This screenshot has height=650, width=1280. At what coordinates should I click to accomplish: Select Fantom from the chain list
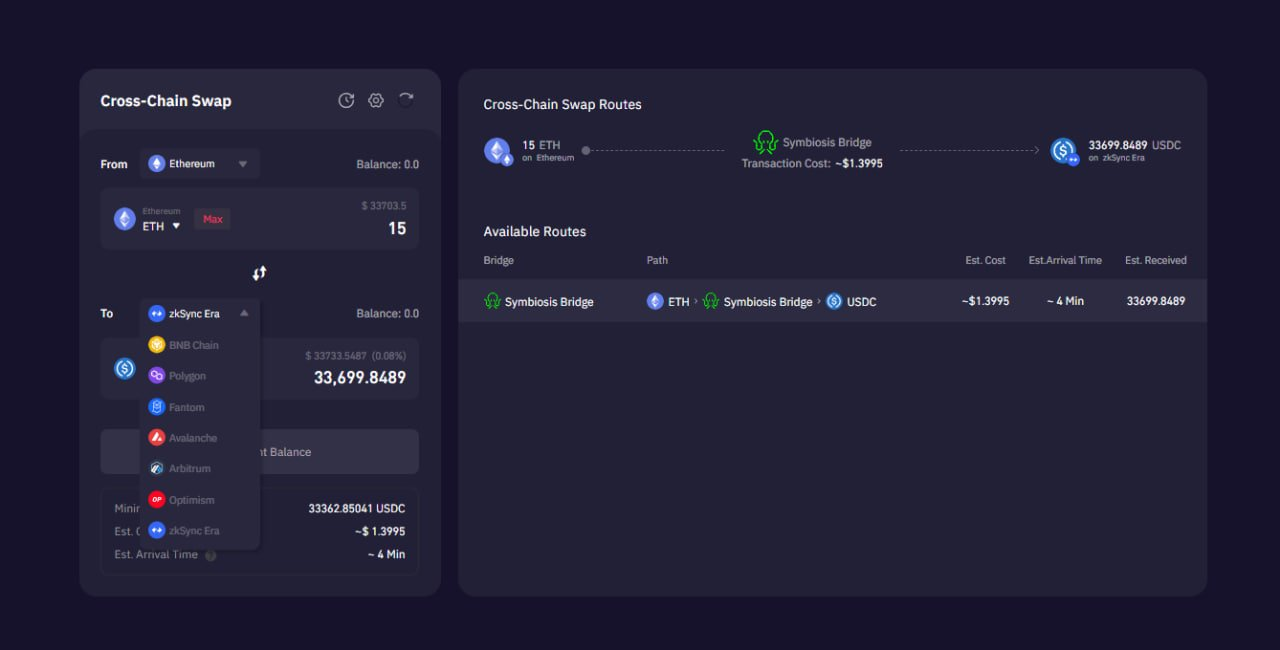[x=200, y=407]
